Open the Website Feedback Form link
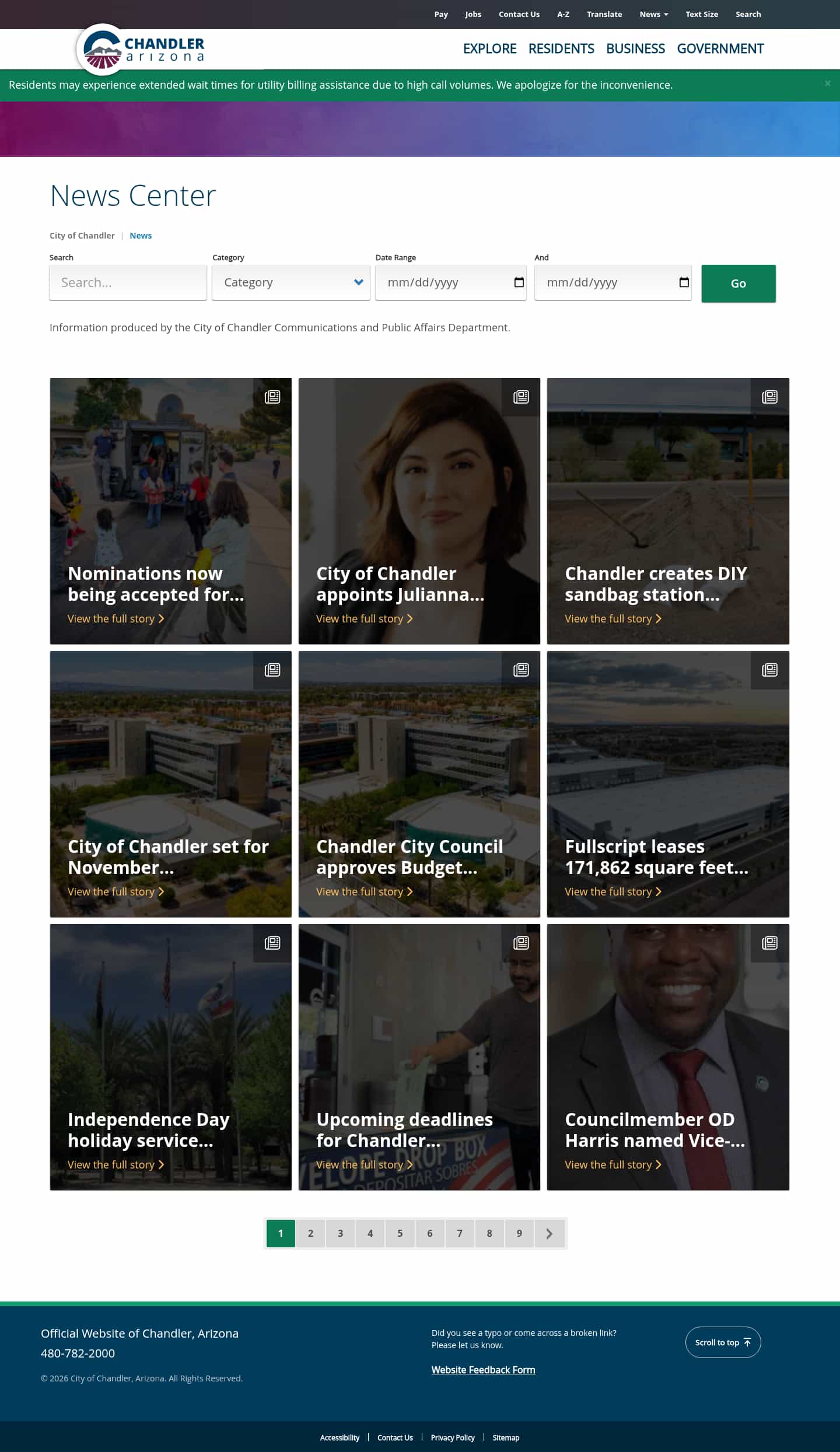The image size is (840, 1452). coord(483,1370)
